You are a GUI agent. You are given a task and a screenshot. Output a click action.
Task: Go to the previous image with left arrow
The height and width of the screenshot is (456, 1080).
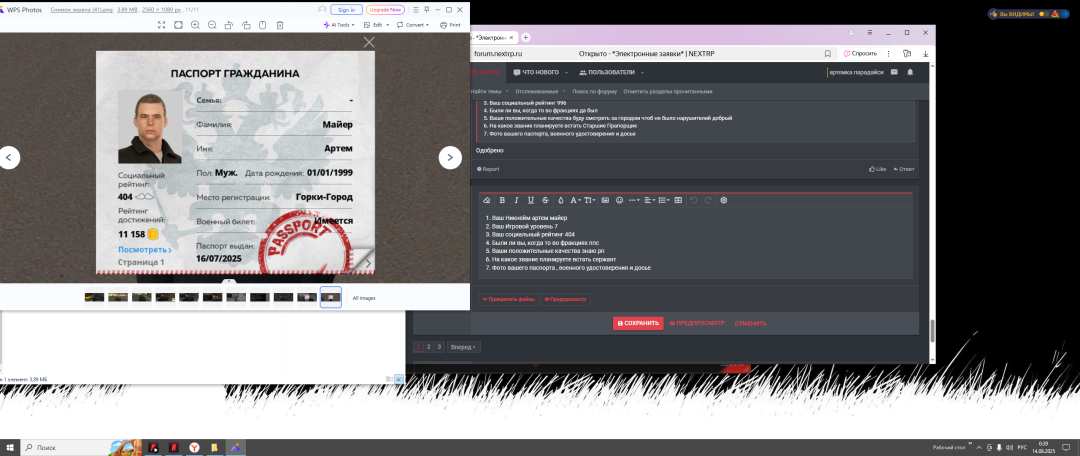[x=9, y=158]
